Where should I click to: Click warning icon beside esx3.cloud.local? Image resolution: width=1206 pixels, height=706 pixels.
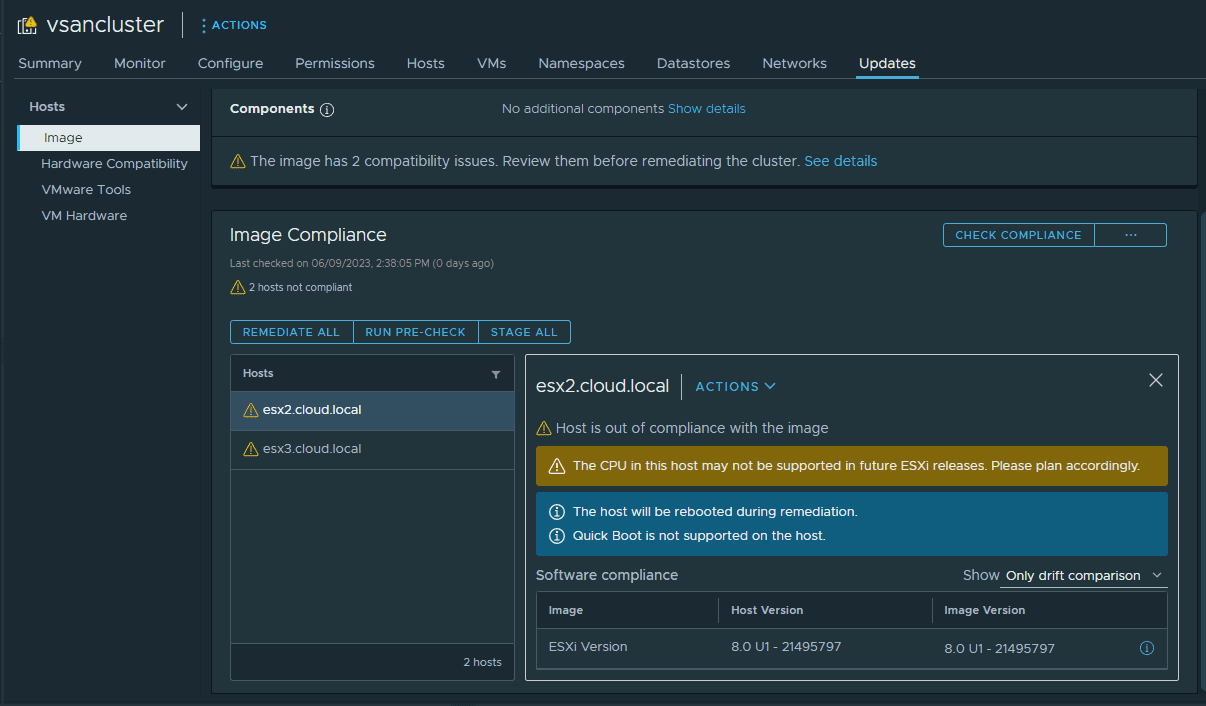[250, 449]
